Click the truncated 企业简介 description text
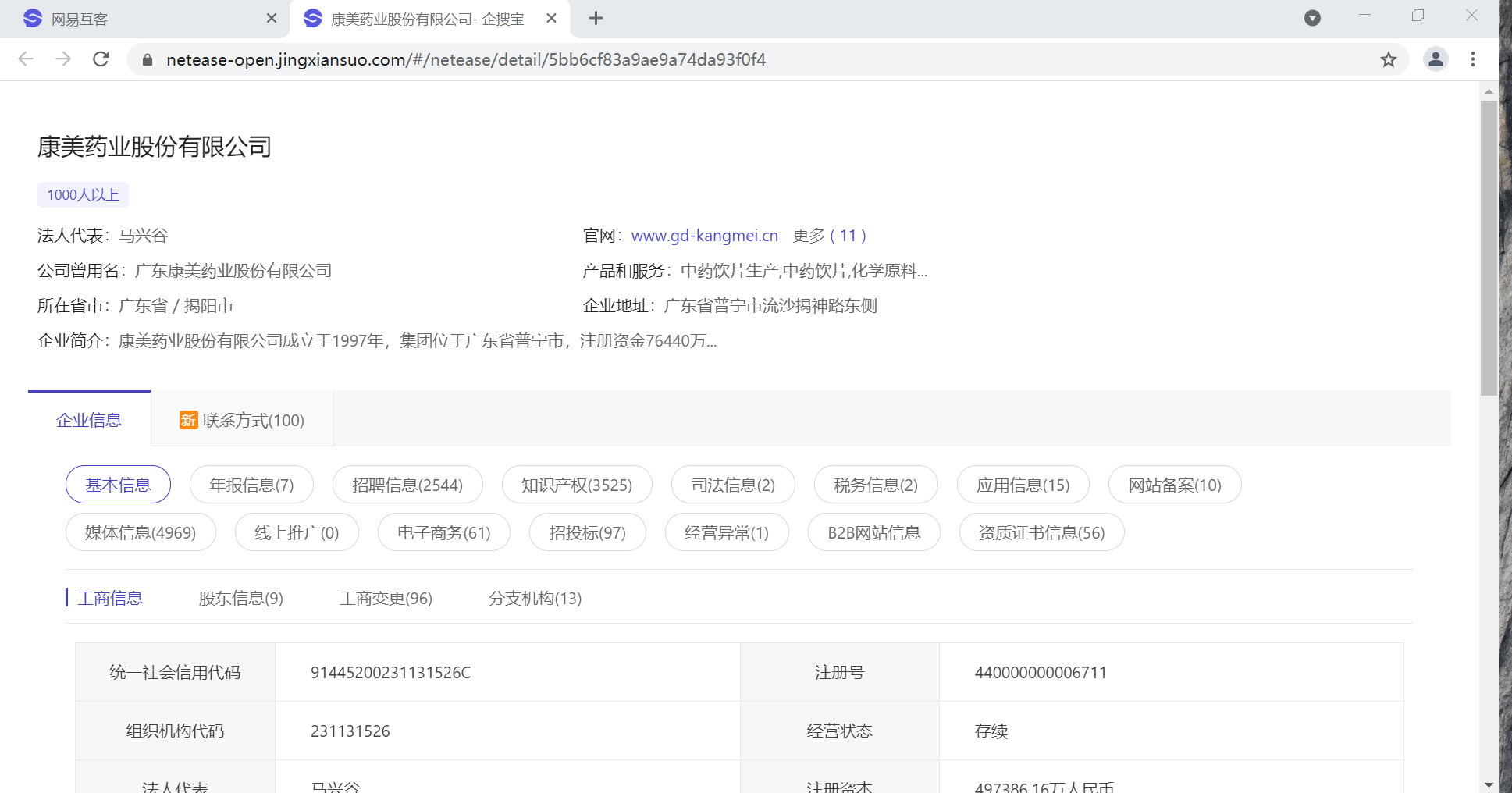The height and width of the screenshot is (793, 1512). tap(418, 341)
